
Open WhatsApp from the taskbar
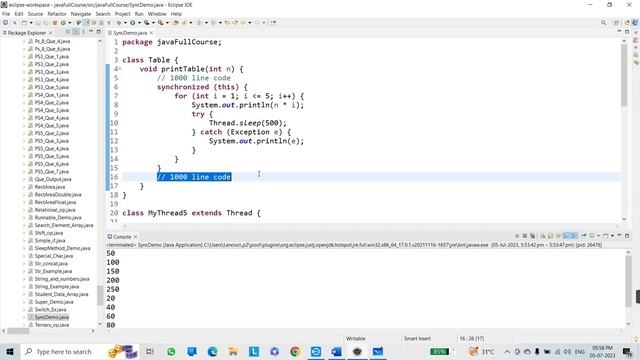[171, 351]
